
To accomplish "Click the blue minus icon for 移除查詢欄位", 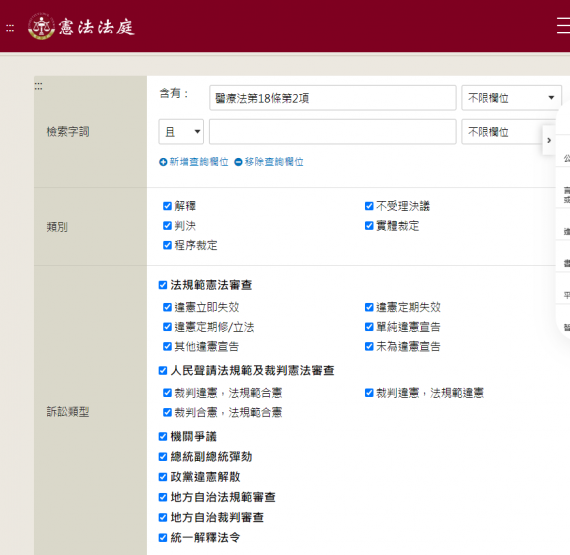I will pos(238,162).
